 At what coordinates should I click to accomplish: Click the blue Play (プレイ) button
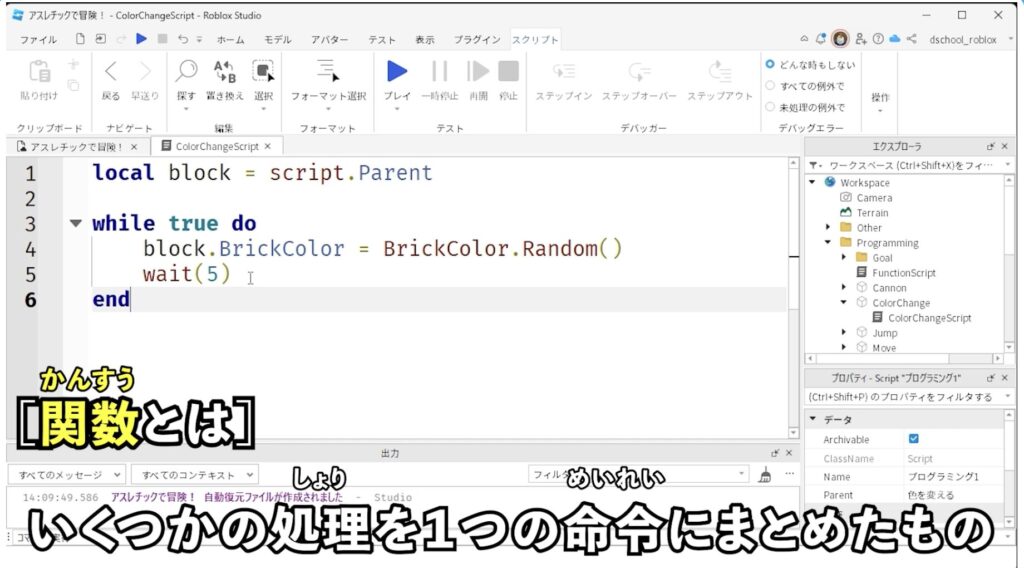pyautogui.click(x=397, y=72)
